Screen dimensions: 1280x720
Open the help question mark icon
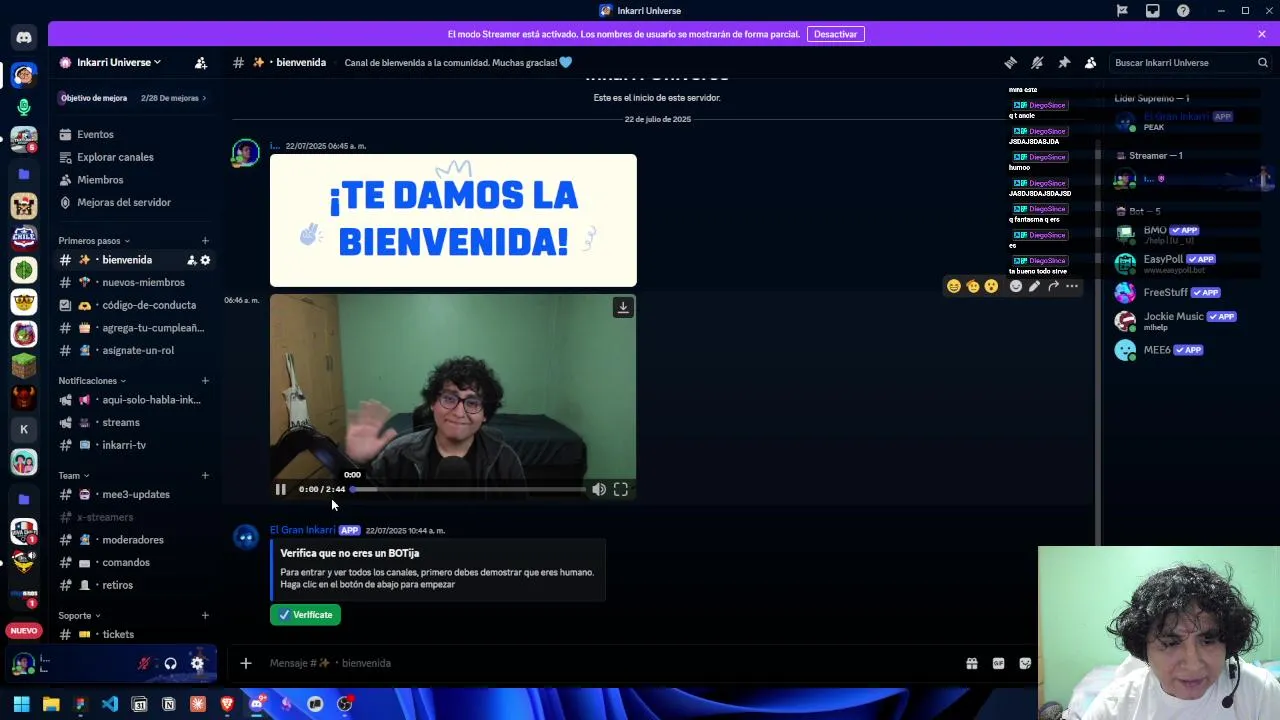(x=1184, y=11)
